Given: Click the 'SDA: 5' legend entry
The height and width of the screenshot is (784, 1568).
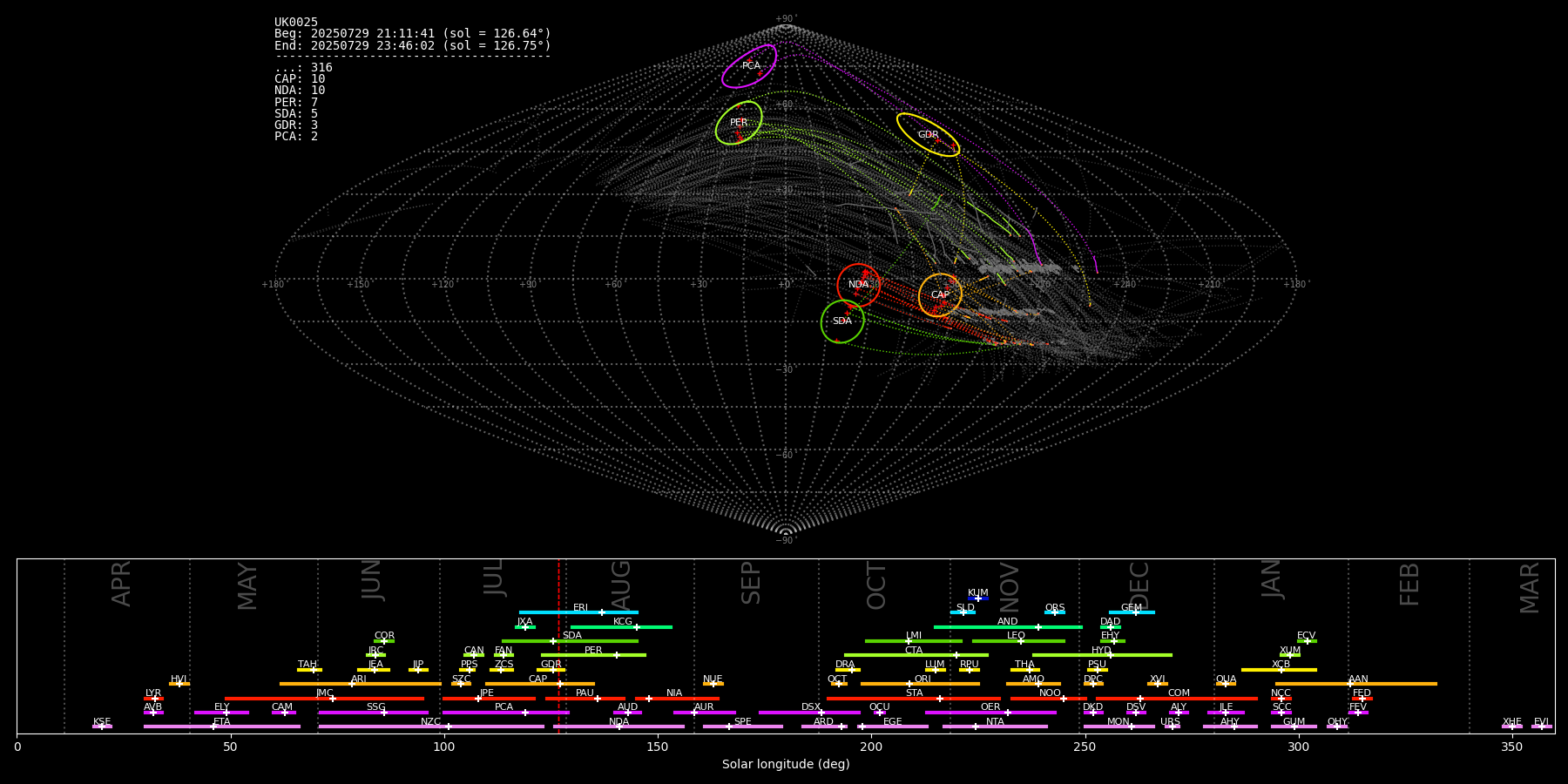Looking at the screenshot, I should click(296, 114).
